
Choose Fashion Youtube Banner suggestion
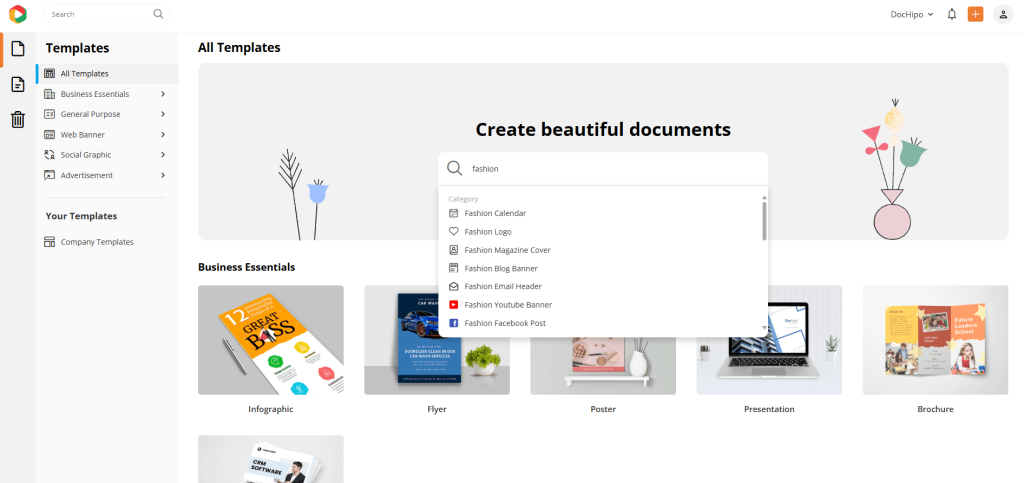[x=508, y=305]
